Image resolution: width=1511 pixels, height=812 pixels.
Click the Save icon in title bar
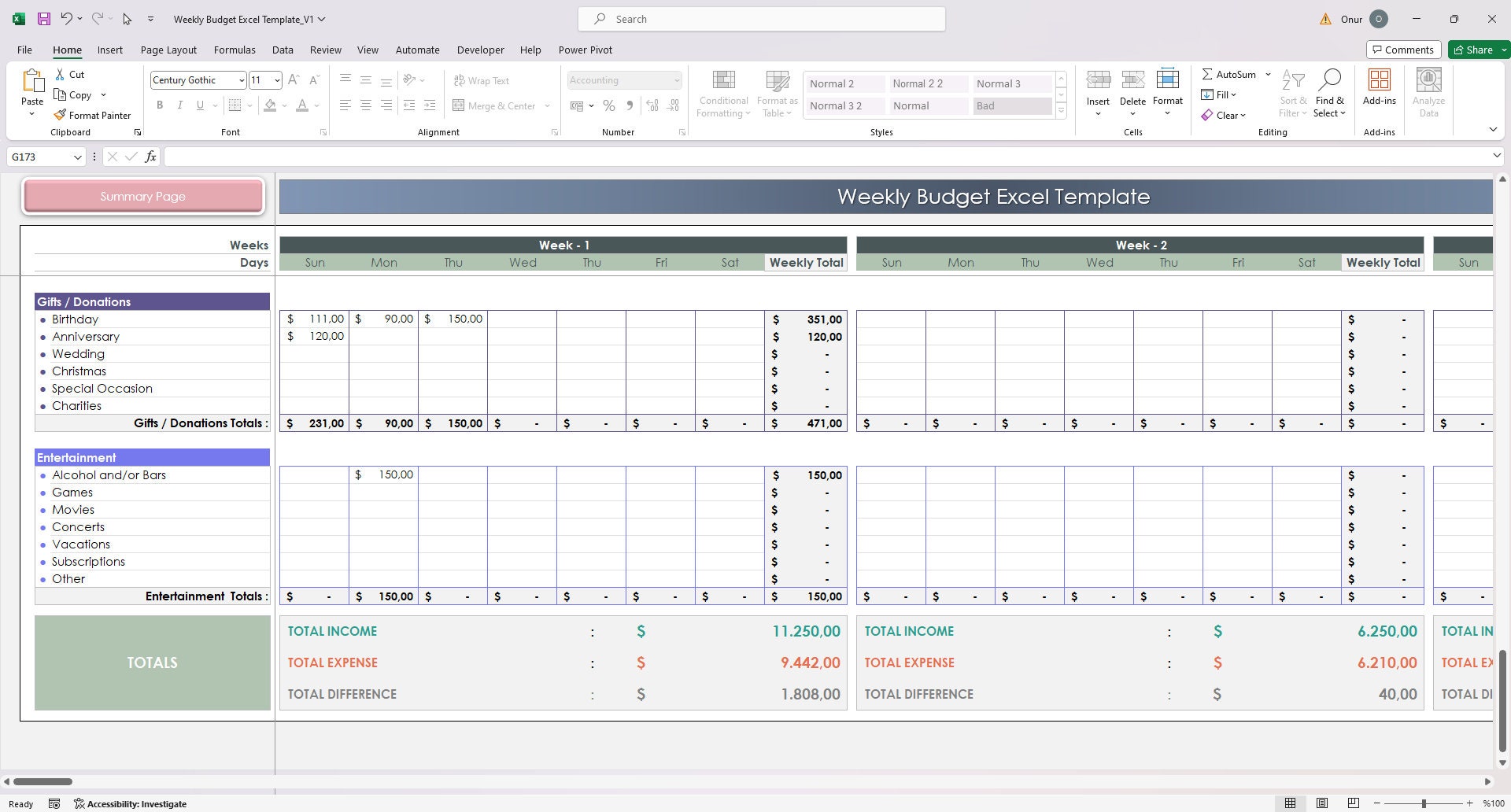[44, 19]
